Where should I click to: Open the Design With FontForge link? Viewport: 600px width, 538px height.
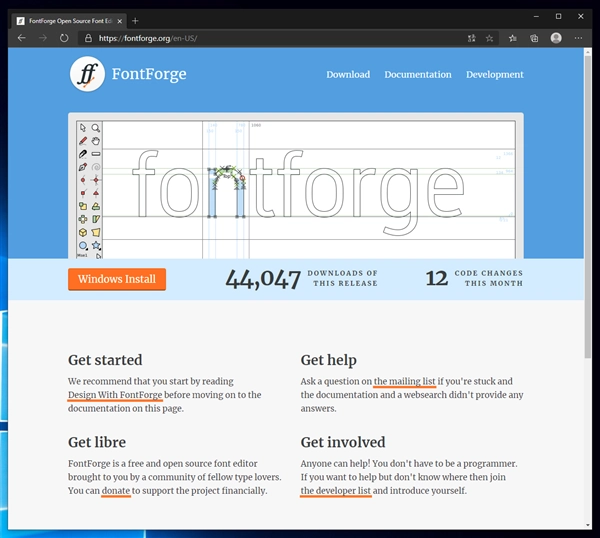115,395
